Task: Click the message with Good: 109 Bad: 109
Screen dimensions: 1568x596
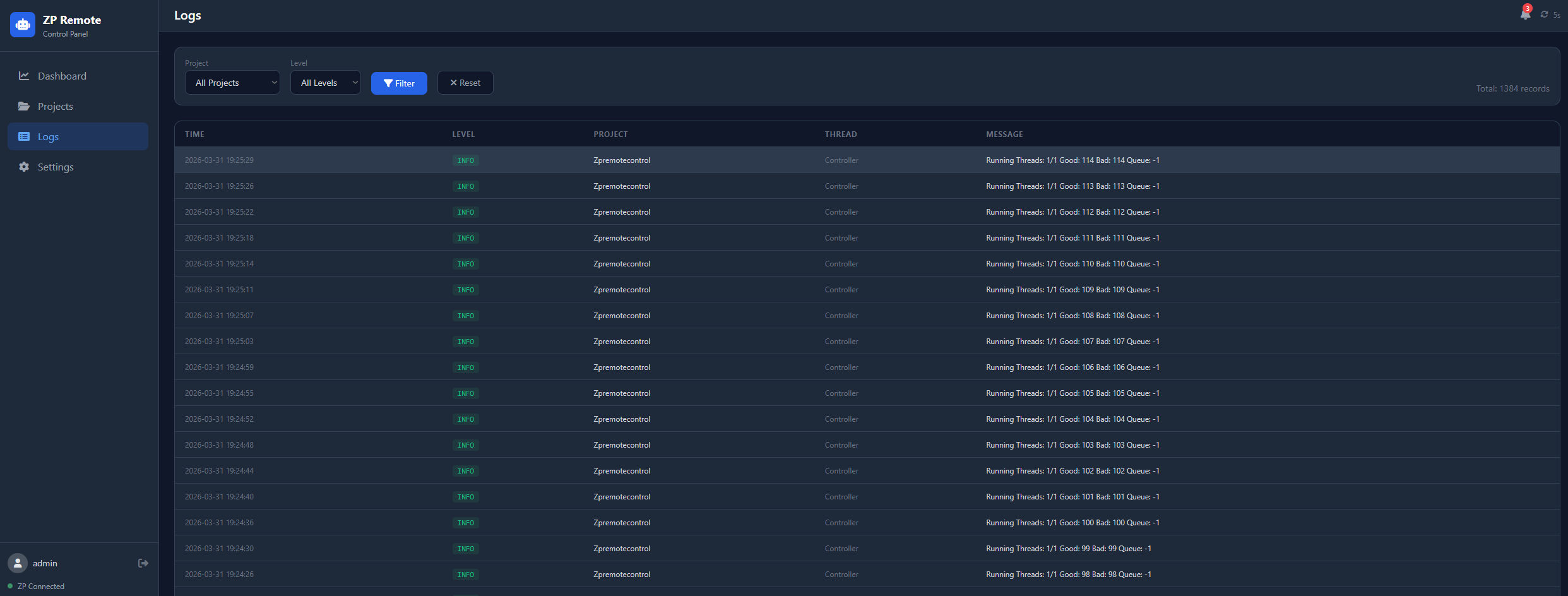Action: coord(1072,290)
